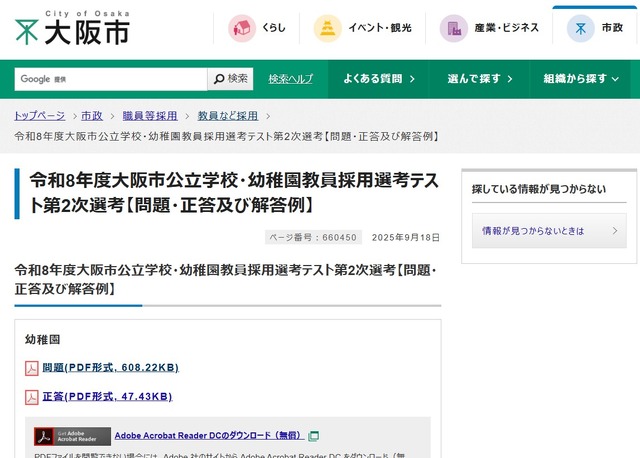The width and height of the screenshot is (640, 458).
Task: Select the 市政 navigation tab
Action: pyautogui.click(x=595, y=27)
